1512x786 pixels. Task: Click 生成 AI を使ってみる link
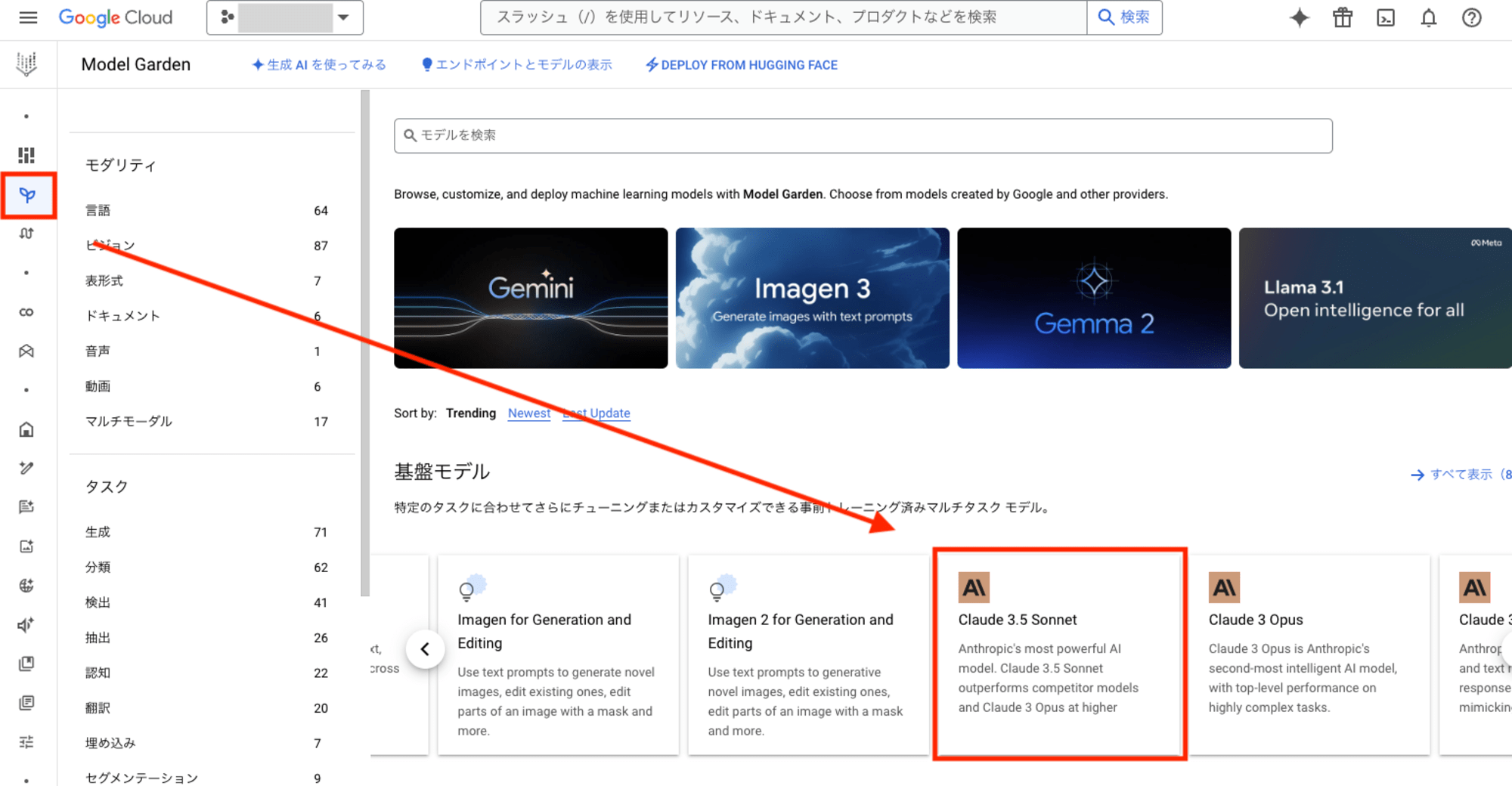tap(319, 65)
